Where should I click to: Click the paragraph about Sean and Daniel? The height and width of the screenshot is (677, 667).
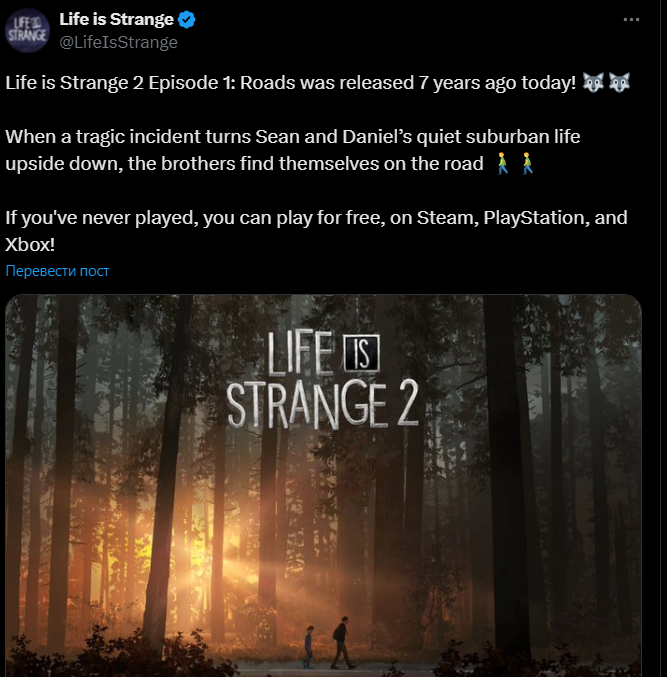pyautogui.click(x=293, y=150)
